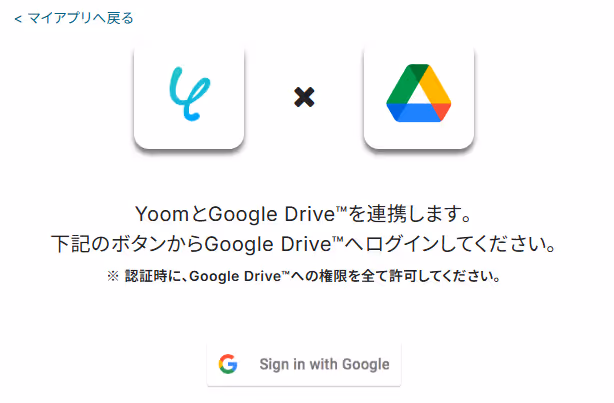Image resolution: width=614 pixels, height=403 pixels.
Task: Select the white Google Drive card
Action: (x=419, y=98)
